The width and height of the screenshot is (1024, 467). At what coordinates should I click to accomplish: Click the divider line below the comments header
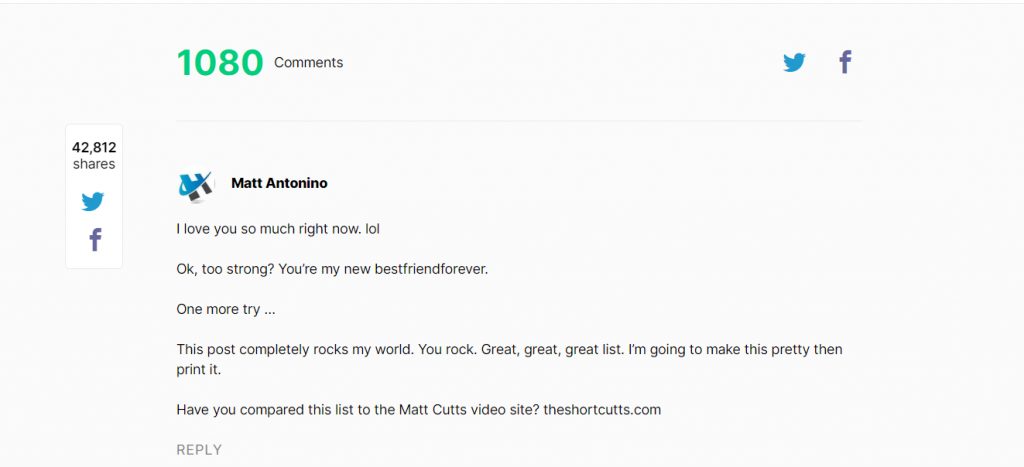[x=519, y=121]
